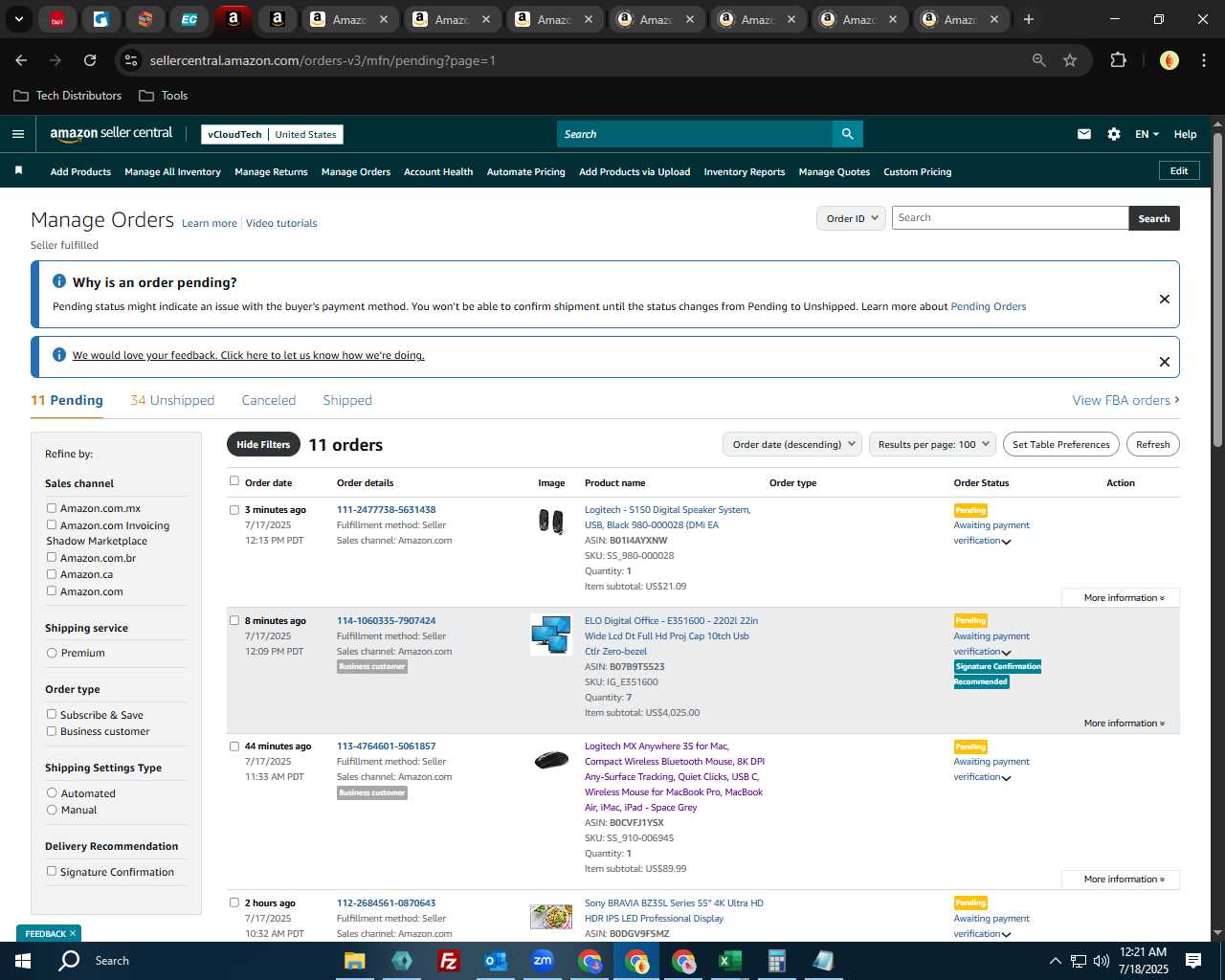This screenshot has width=1225, height=980.
Task: Open the View FBA orders link
Action: pyautogui.click(x=1126, y=400)
